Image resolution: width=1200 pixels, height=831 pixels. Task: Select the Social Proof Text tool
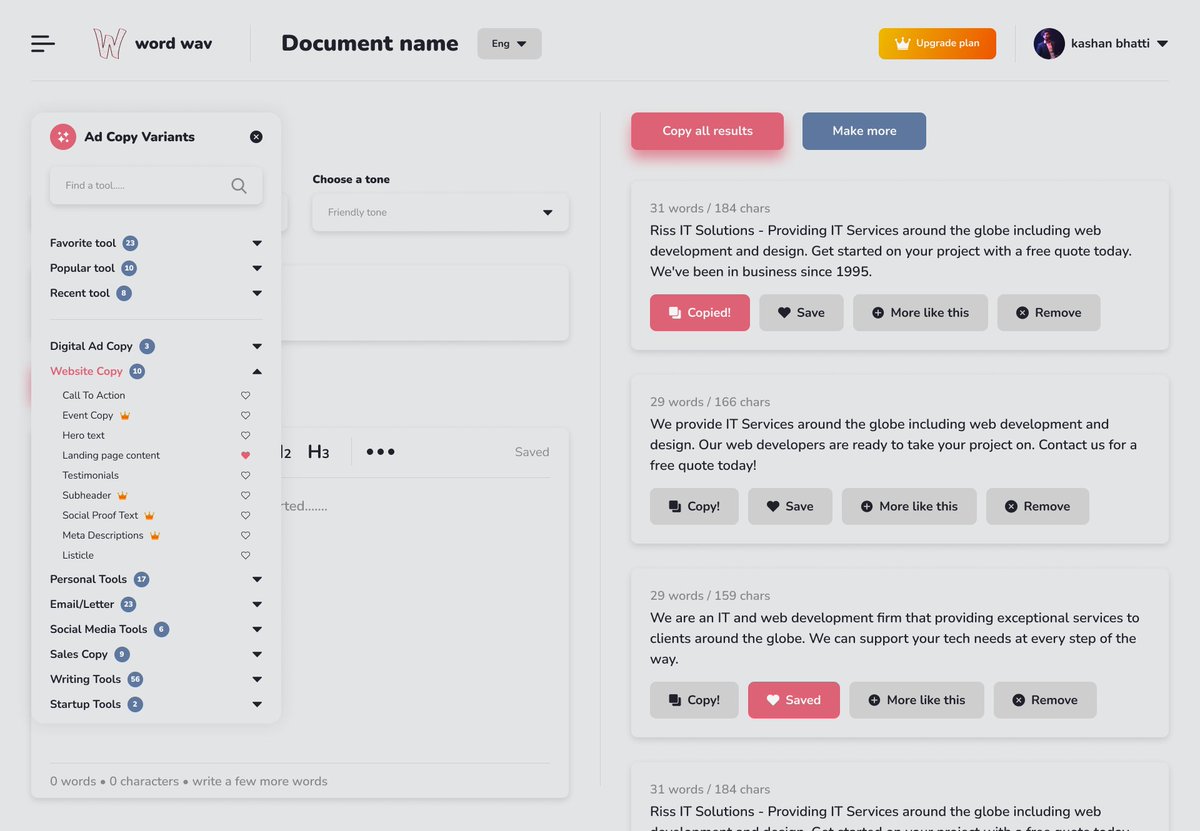click(x=100, y=515)
